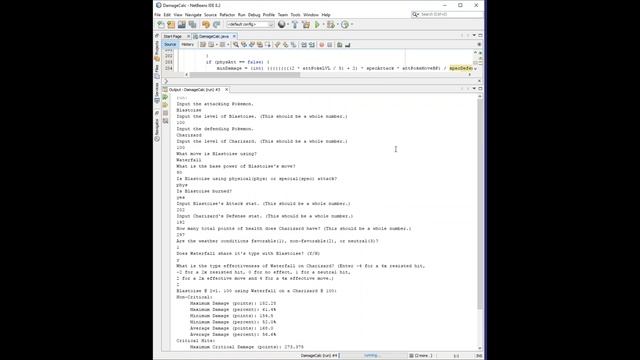Open the Help menu
The height and width of the screenshot is (360, 640).
coord(326,15)
